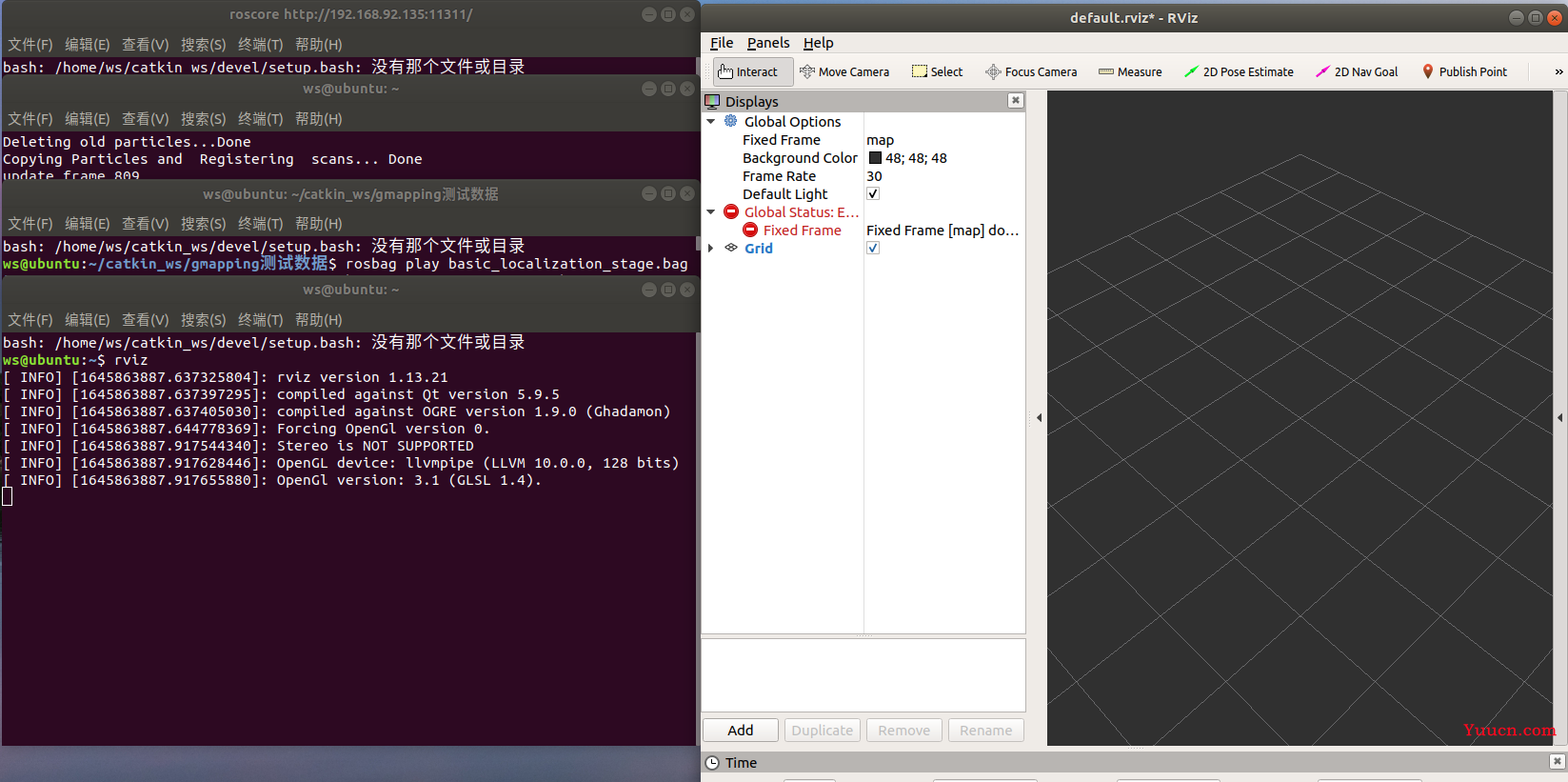Collapse the Global Status tree node
Image resolution: width=1568 pixels, height=782 pixels.
tap(711, 211)
